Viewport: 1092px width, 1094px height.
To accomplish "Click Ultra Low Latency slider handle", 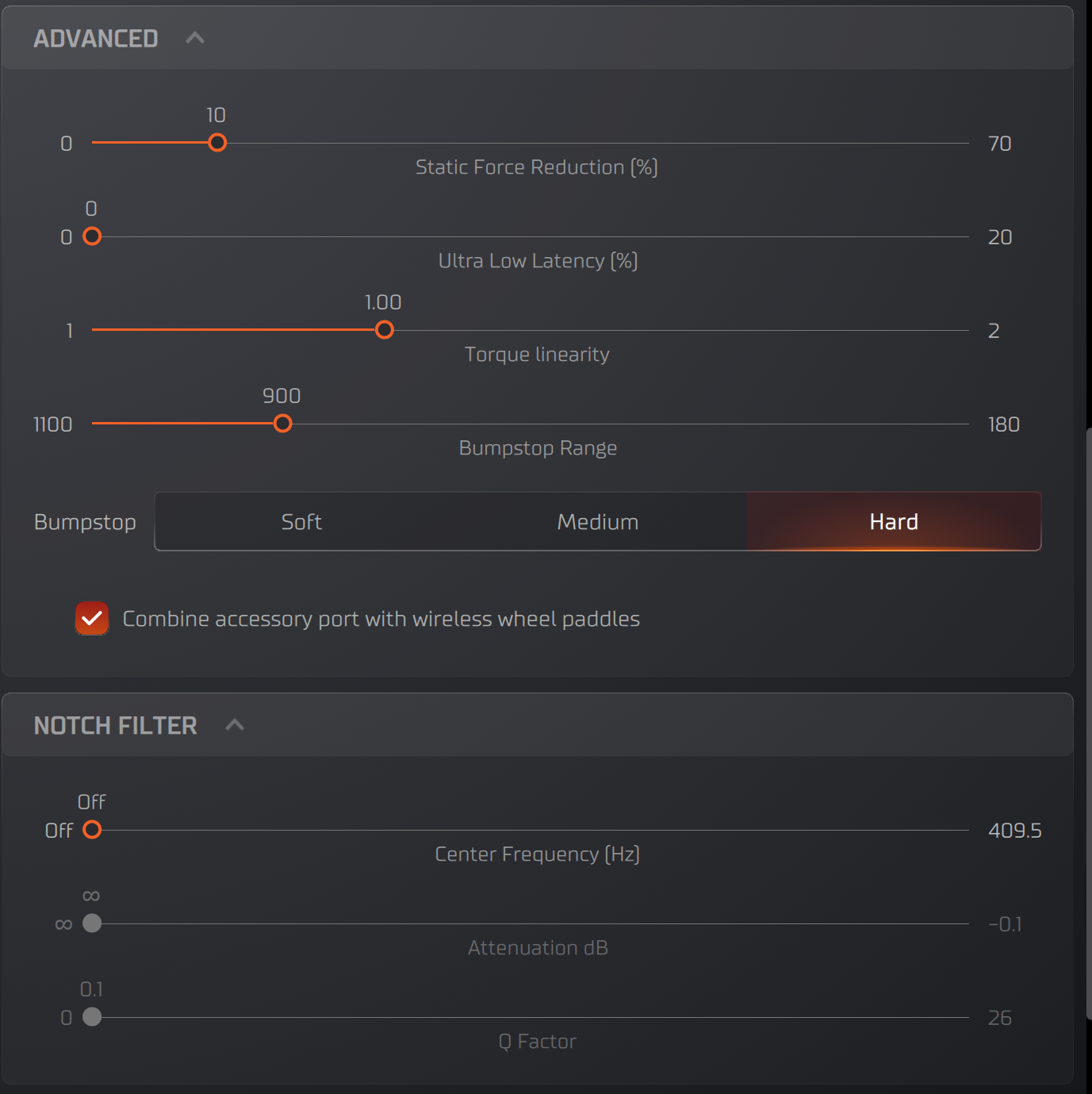I will 92,236.
